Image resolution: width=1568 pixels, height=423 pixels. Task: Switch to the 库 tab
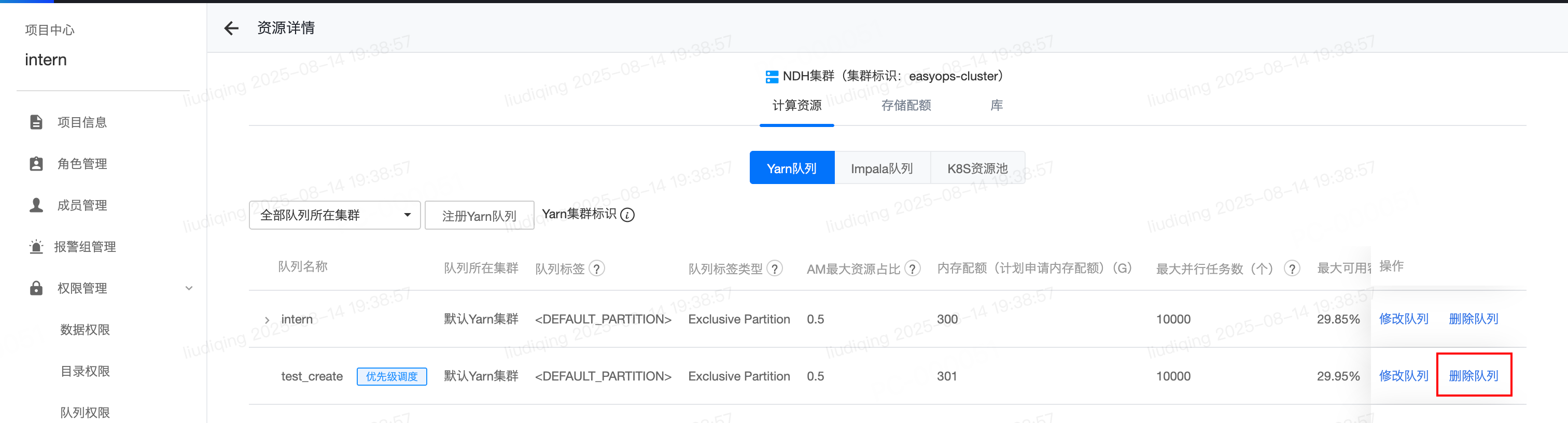997,105
